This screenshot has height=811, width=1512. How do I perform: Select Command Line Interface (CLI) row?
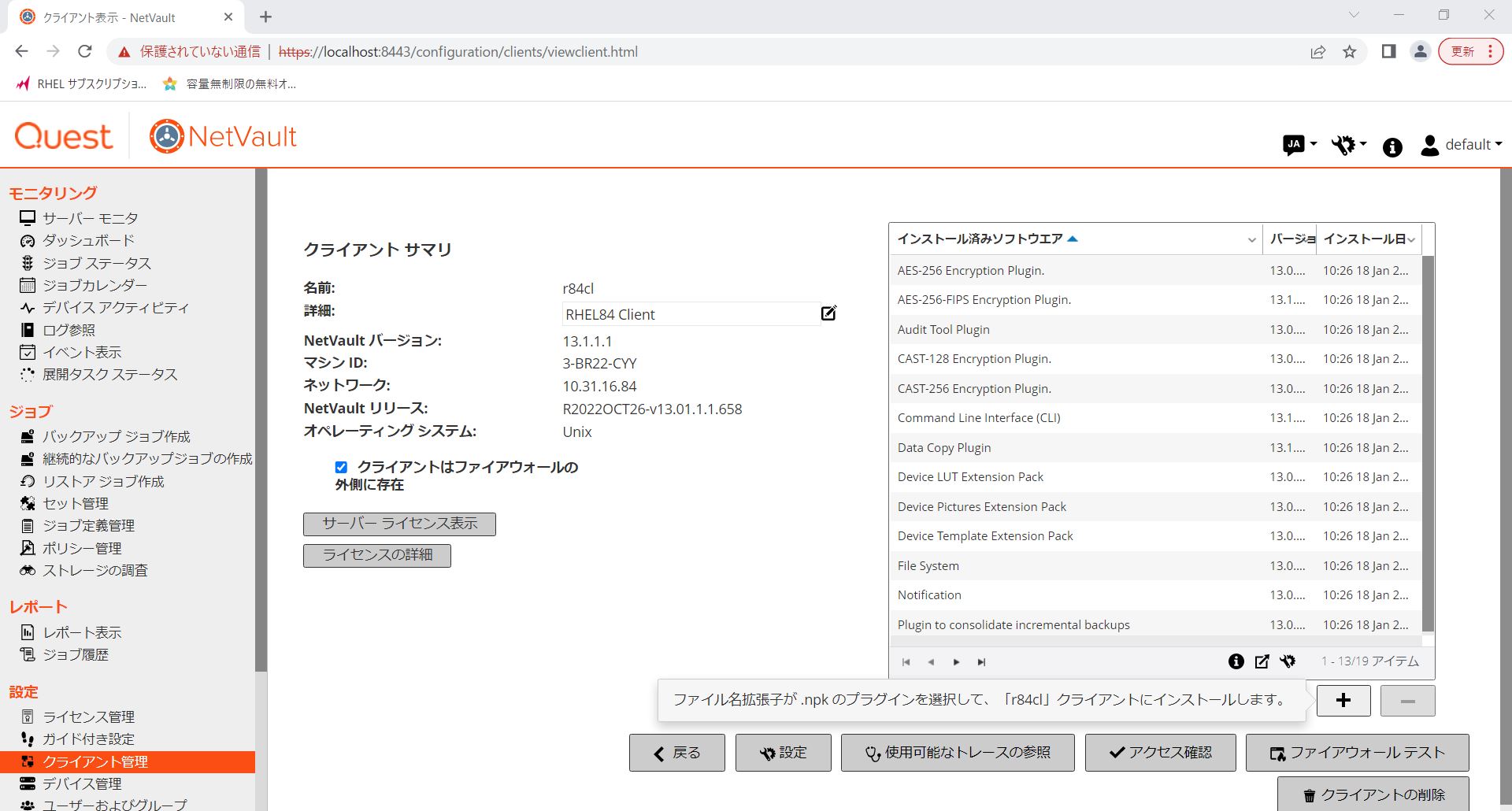(1155, 418)
